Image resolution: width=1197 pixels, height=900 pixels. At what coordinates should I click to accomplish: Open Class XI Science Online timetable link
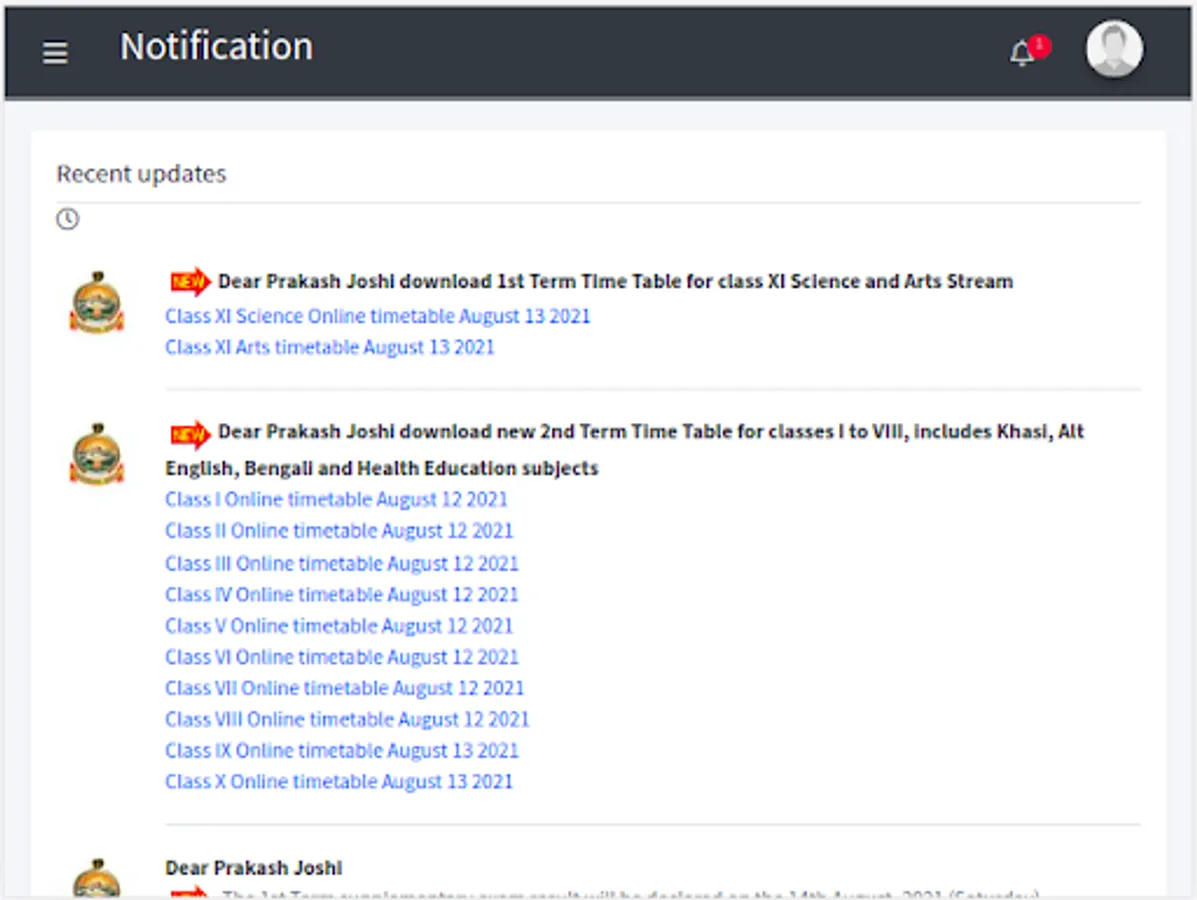(377, 316)
